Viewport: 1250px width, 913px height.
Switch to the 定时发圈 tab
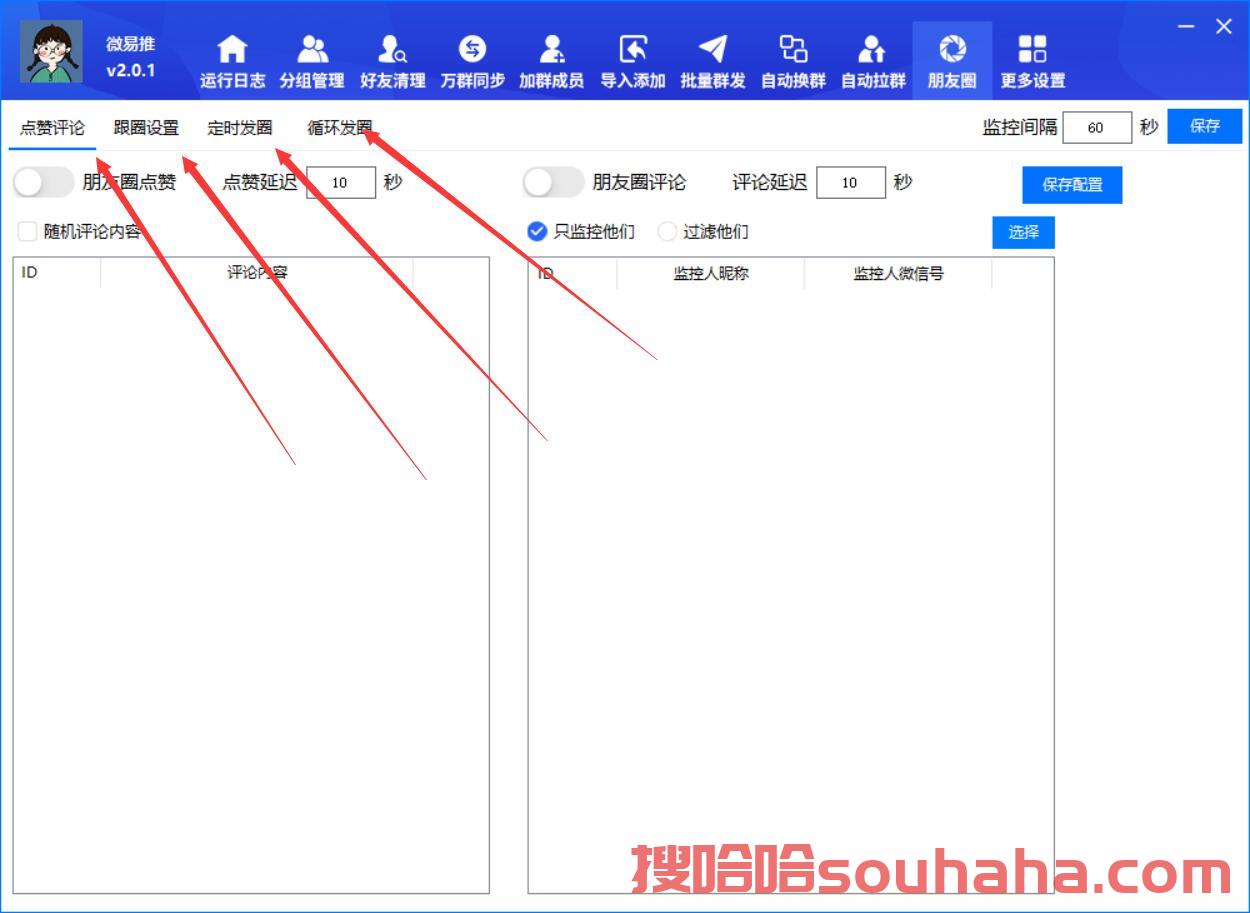point(240,128)
